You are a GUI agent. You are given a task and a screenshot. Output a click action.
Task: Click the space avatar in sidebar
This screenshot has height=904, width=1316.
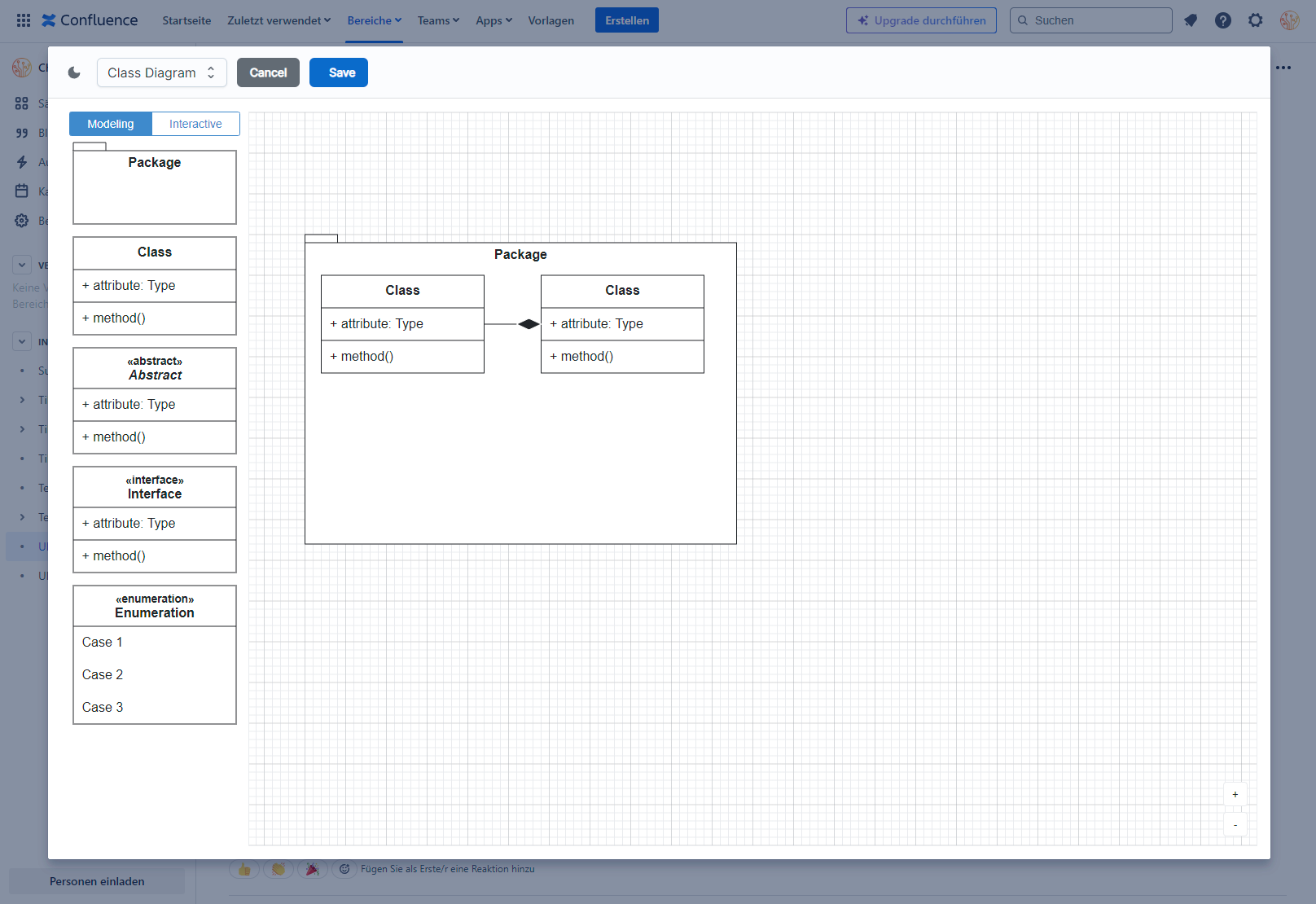[22, 68]
